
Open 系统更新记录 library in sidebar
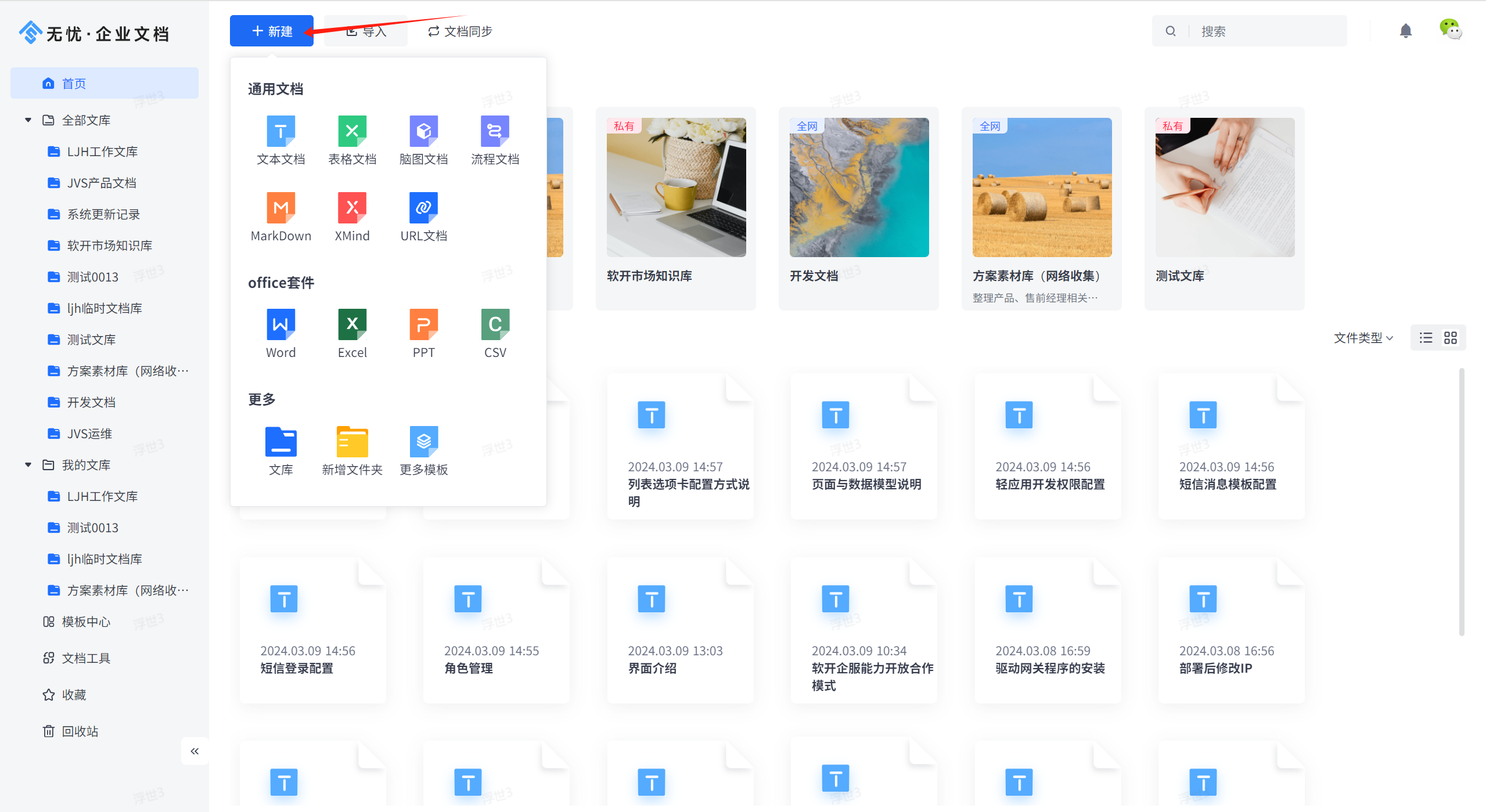pyautogui.click(x=105, y=214)
